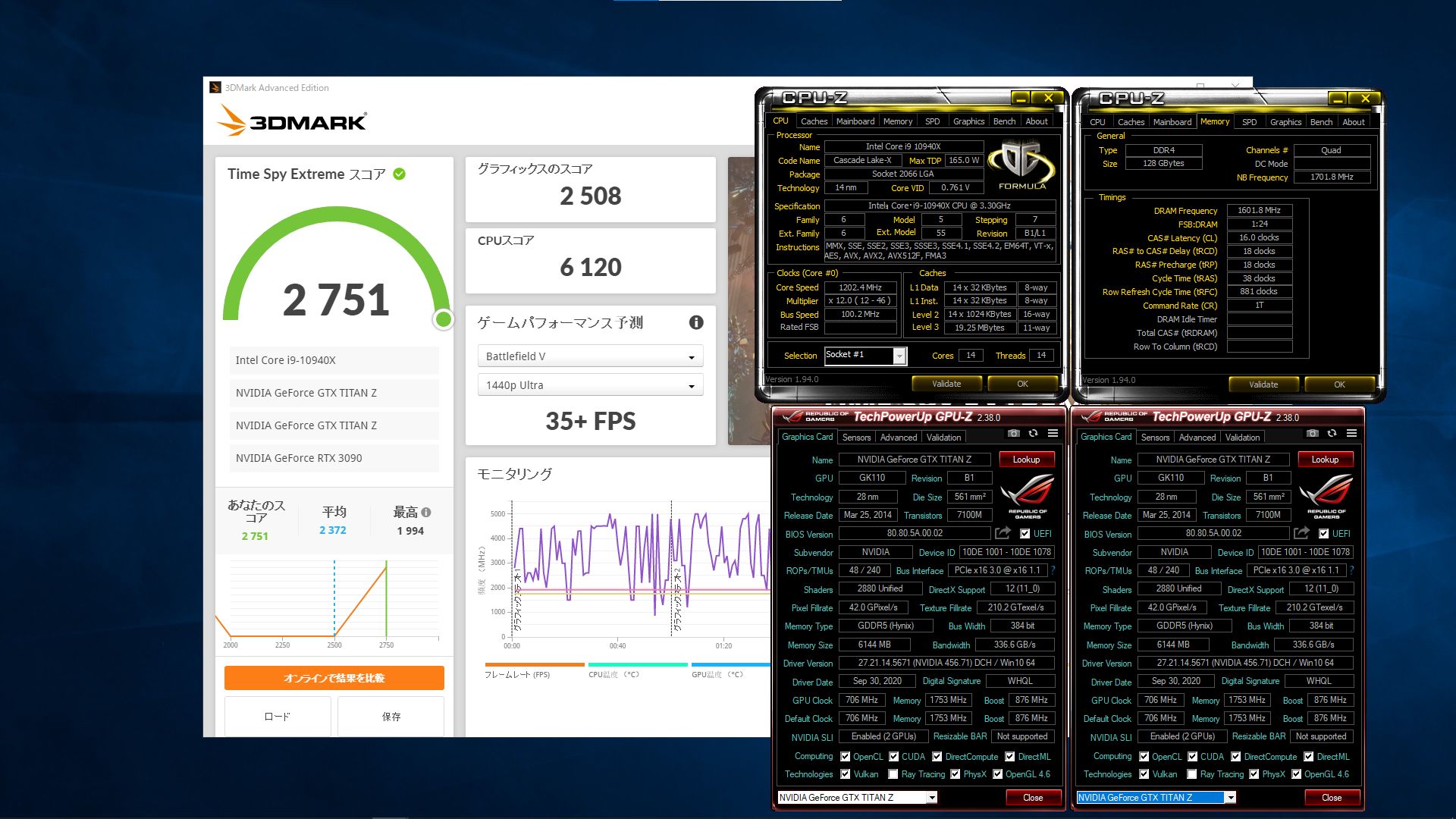Click 平均 score value 2 372
Image resolution: width=1456 pixels, height=819 pixels.
333,530
